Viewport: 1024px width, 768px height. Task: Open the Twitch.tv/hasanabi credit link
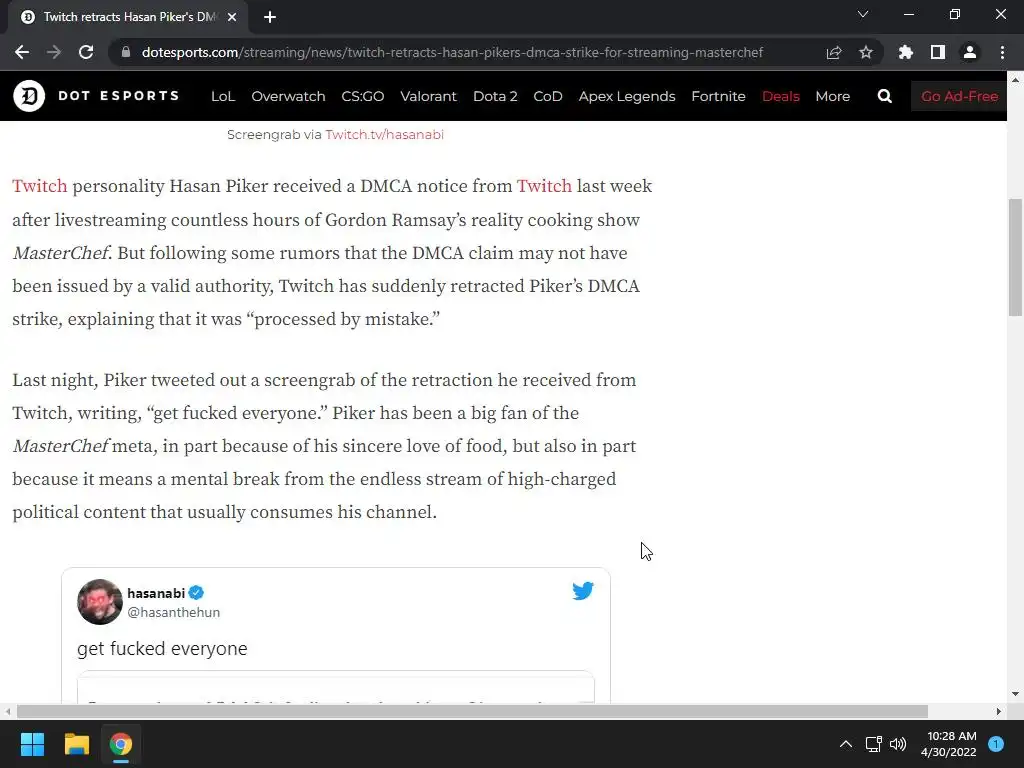385,135
